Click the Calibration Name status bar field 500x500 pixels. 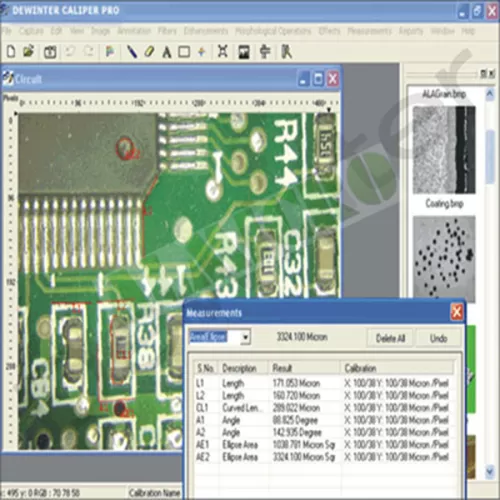point(154,493)
